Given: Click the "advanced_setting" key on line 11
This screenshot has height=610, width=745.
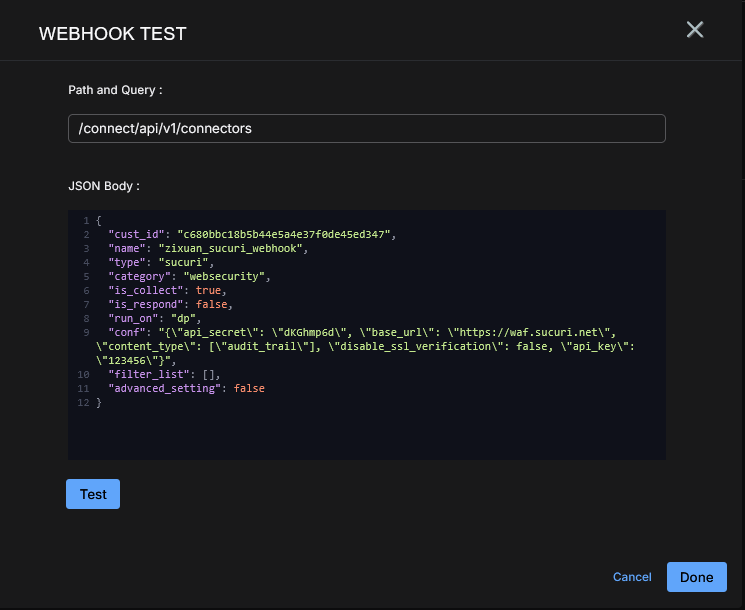Looking at the screenshot, I should pos(164,389).
